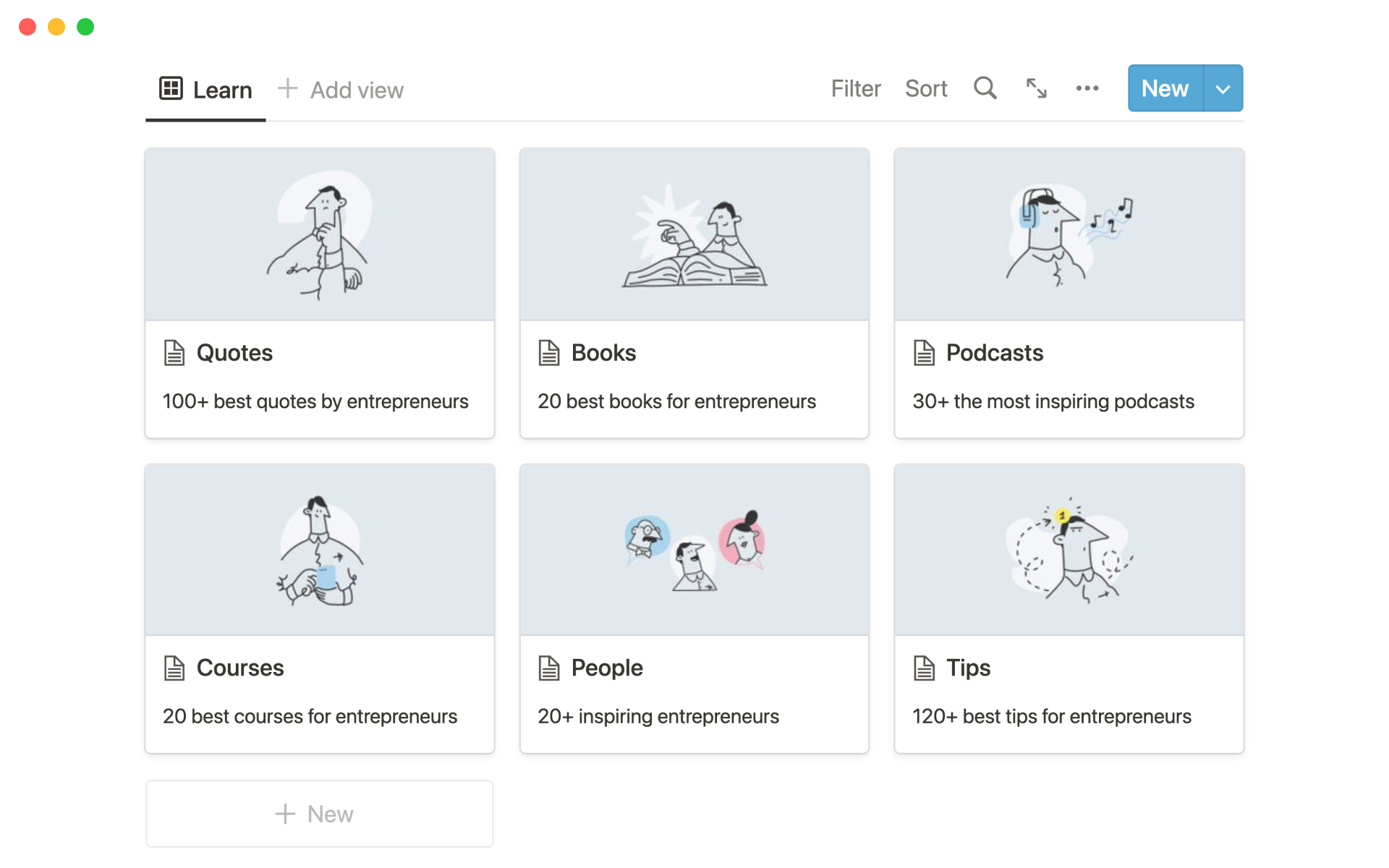Screen dimensions: 1389x868
Task: Open full page expand arrows icon
Action: click(x=1036, y=88)
